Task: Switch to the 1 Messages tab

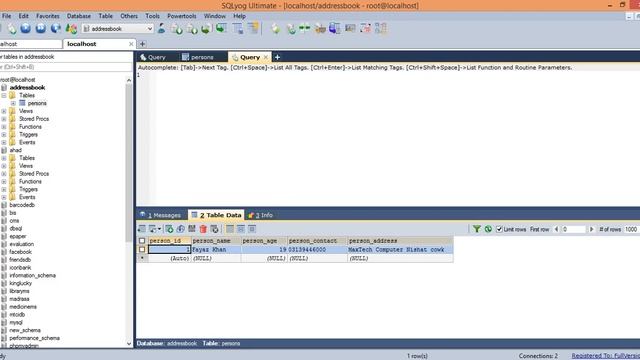Action: [160, 215]
